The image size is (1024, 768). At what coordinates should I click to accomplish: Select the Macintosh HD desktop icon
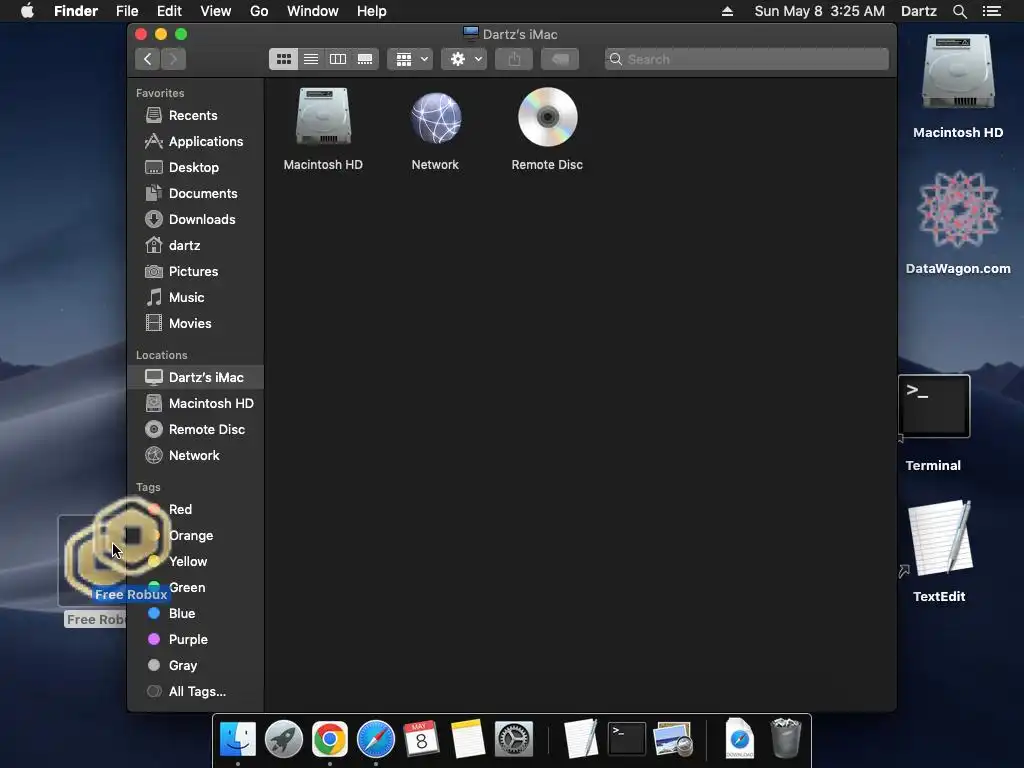tap(958, 72)
